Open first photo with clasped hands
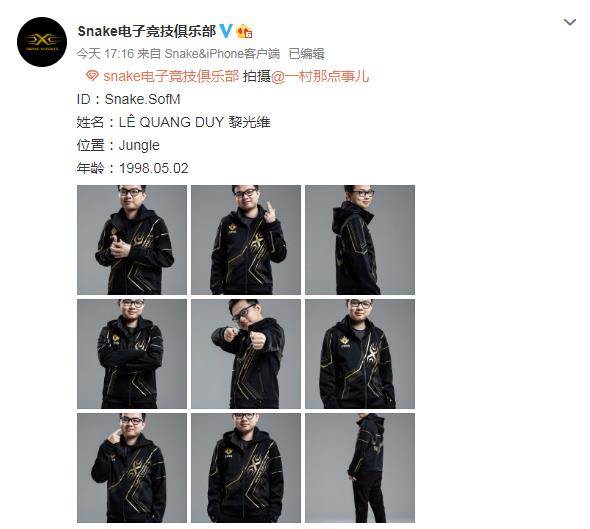This screenshot has height=529, width=590. click(132, 240)
